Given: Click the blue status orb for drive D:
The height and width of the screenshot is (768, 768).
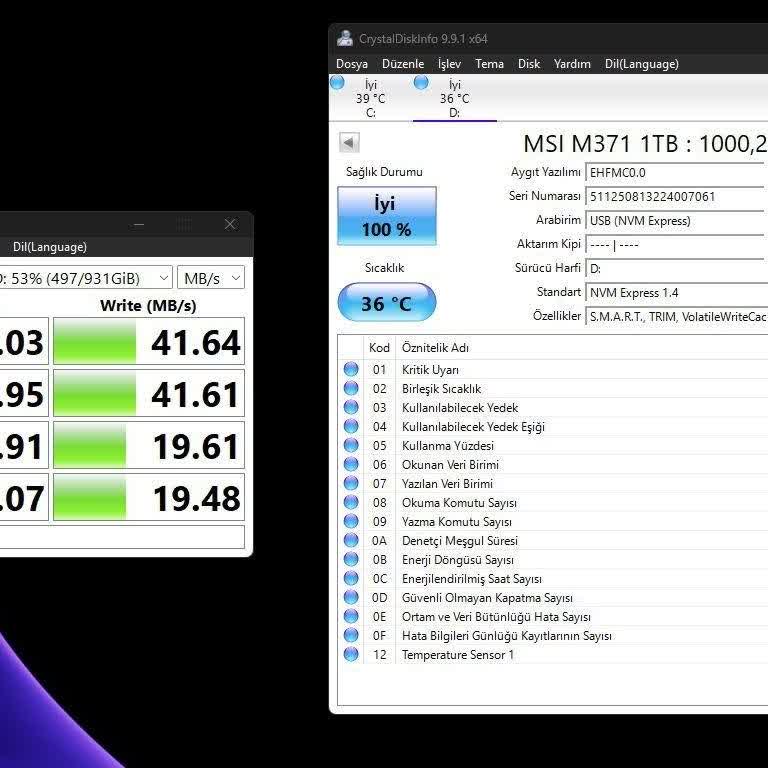Looking at the screenshot, I should tap(421, 82).
